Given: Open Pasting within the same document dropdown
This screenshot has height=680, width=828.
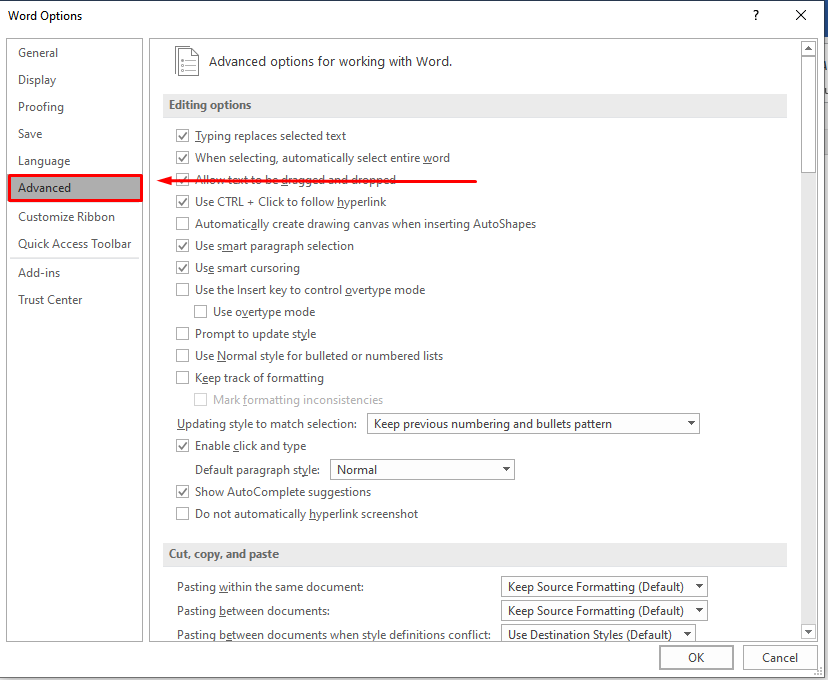Looking at the screenshot, I should 604,587.
